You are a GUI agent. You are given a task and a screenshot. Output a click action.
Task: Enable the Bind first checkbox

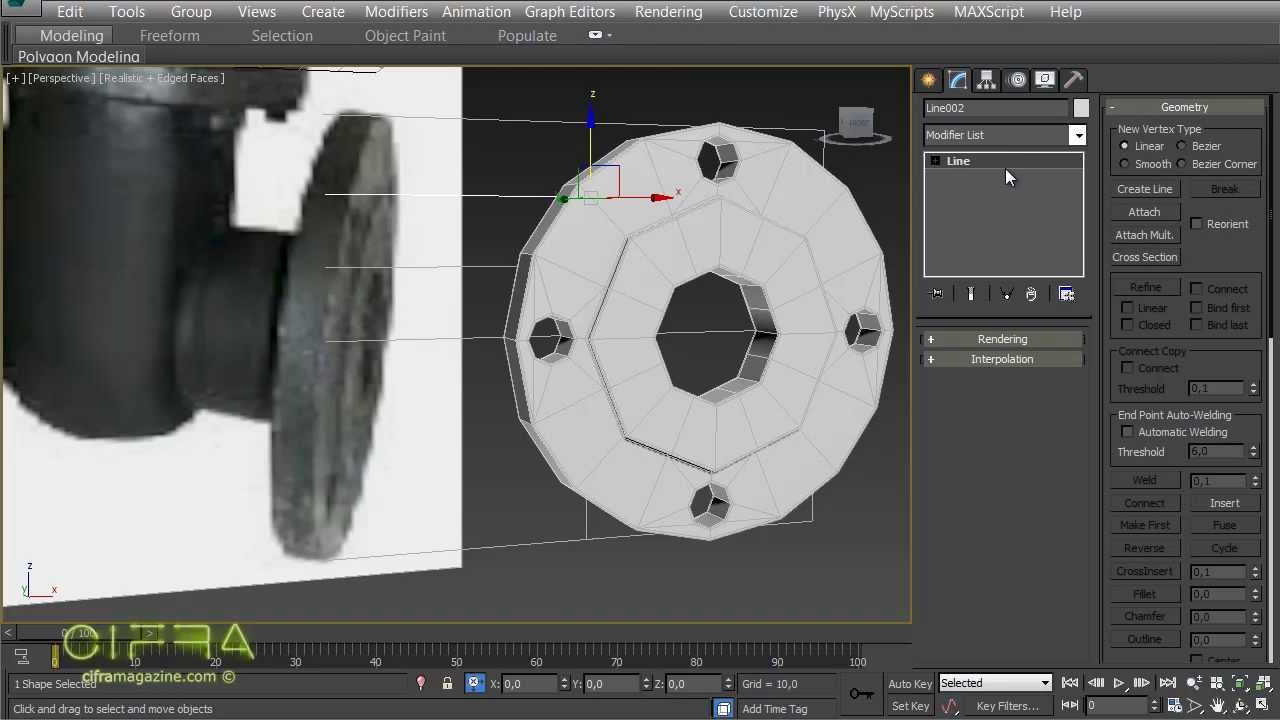[x=1197, y=308]
